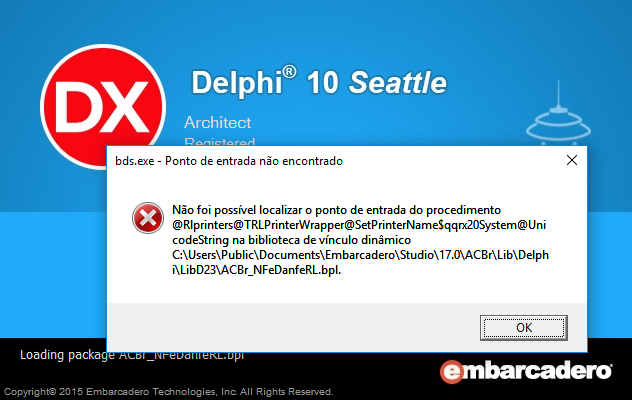Click the OK button in the error dialog
Viewport: 632px width, 400px height.
[x=524, y=327]
